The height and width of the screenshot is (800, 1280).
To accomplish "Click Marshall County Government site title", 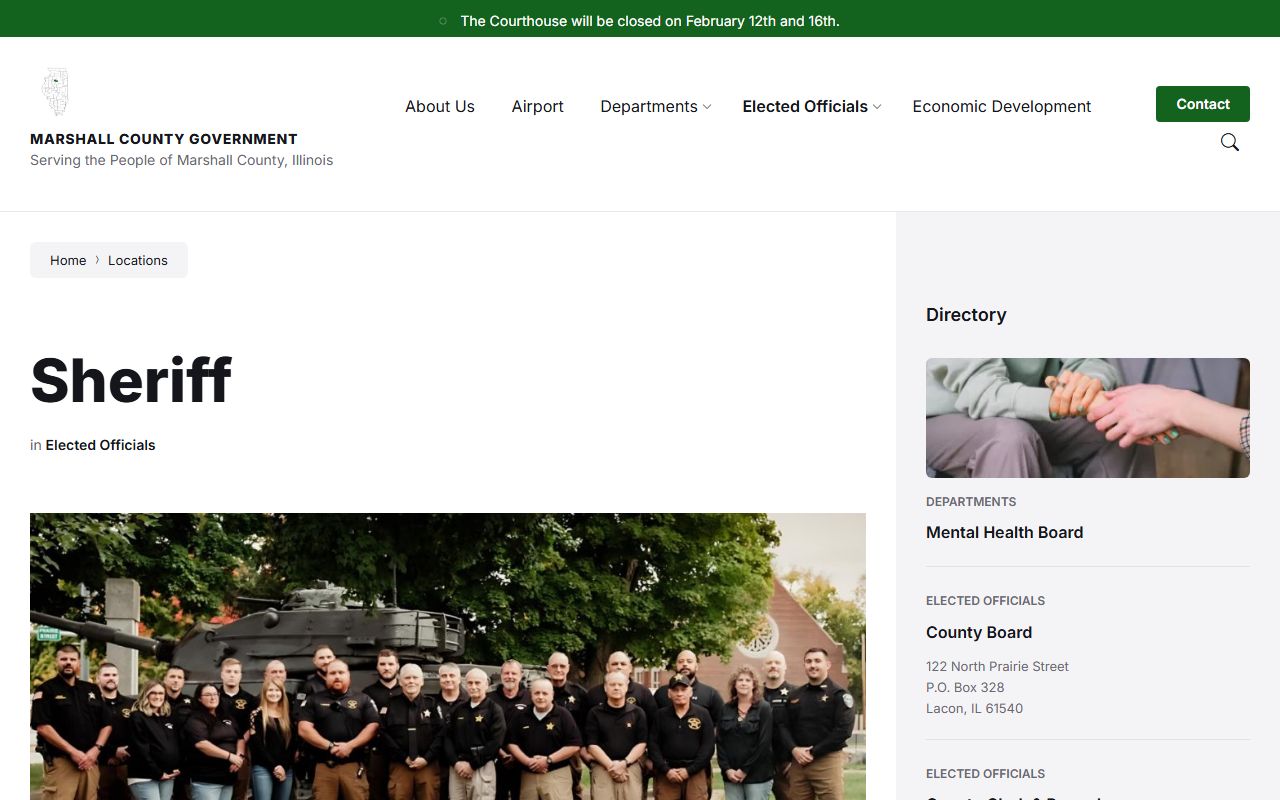I will pos(164,139).
